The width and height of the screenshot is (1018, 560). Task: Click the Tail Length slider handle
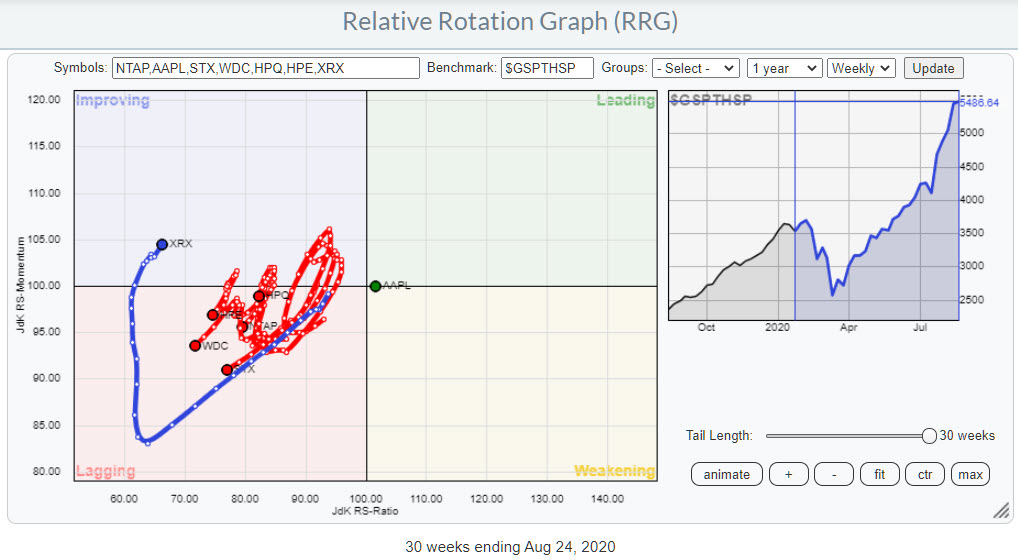[929, 435]
